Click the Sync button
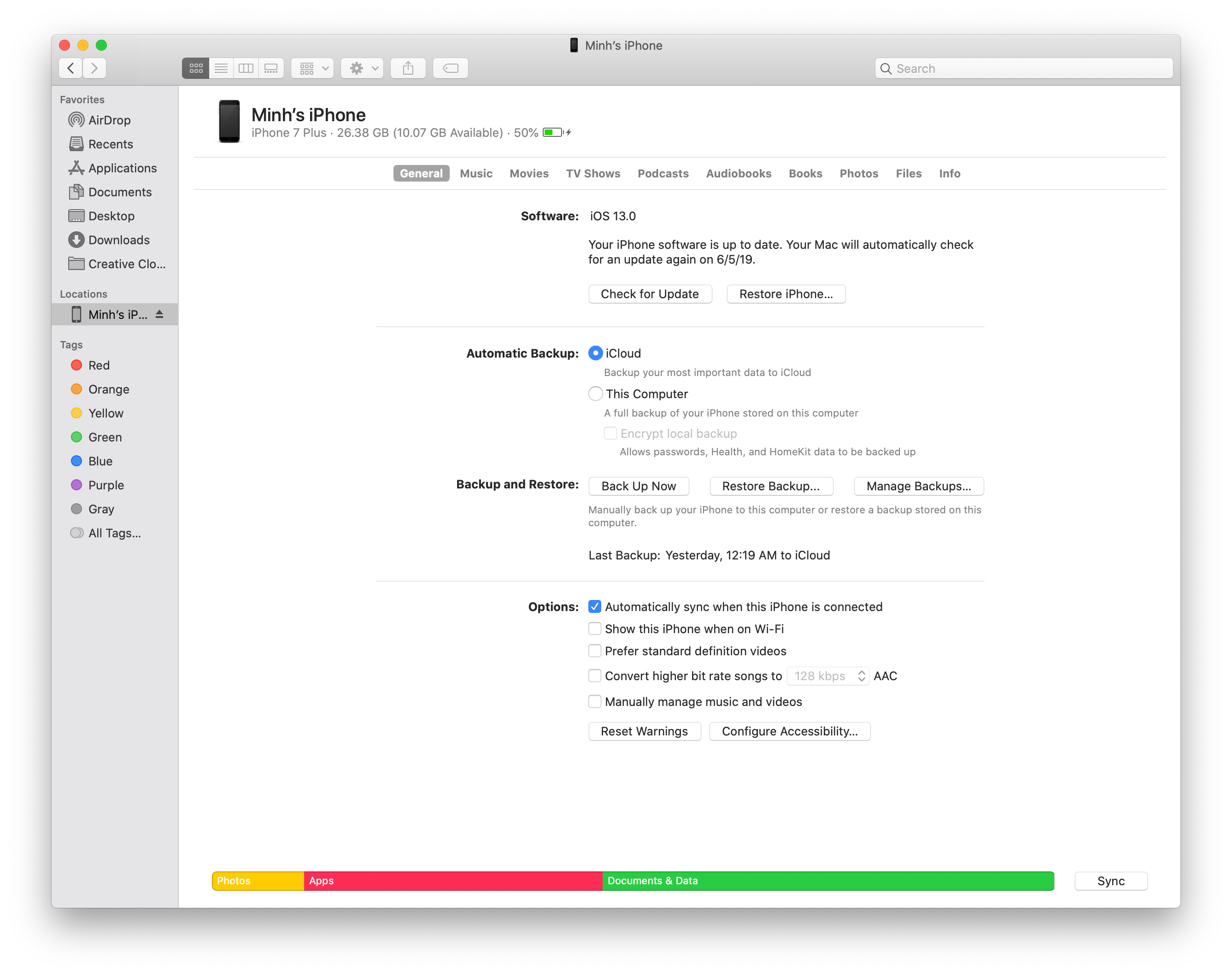The width and height of the screenshot is (1232, 976). (1111, 882)
